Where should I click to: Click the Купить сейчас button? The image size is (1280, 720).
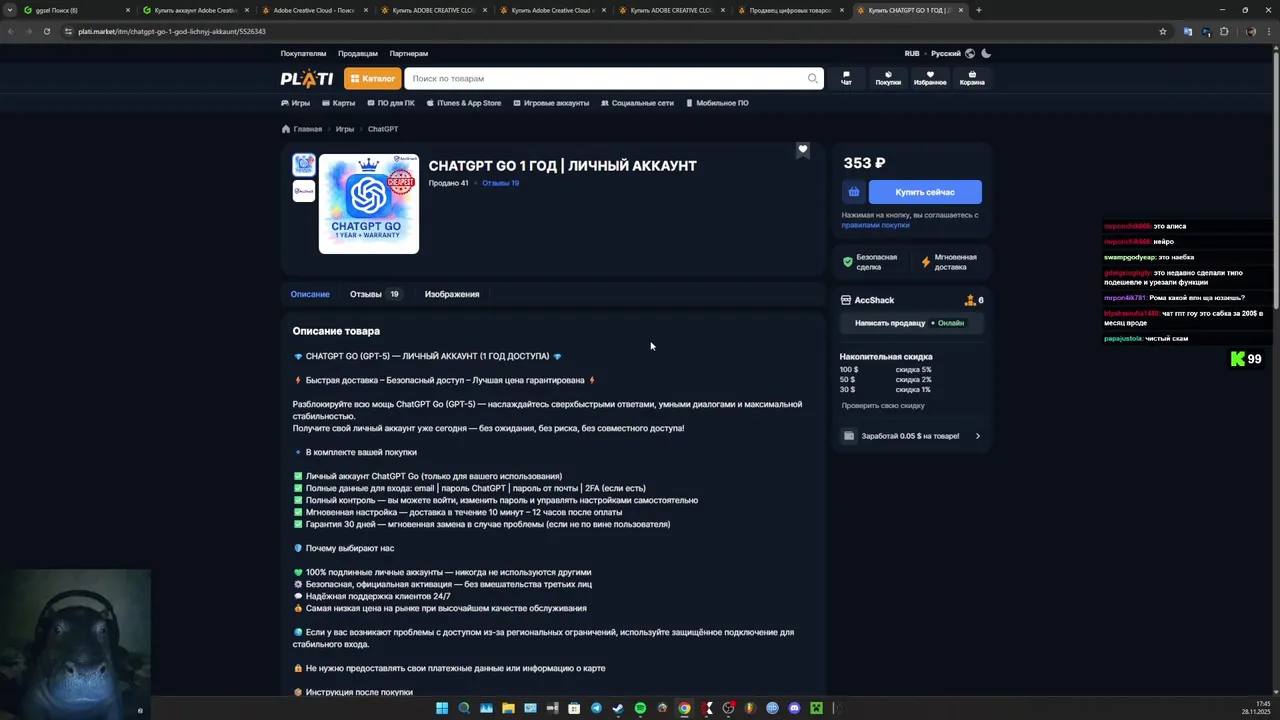pyautogui.click(x=925, y=192)
